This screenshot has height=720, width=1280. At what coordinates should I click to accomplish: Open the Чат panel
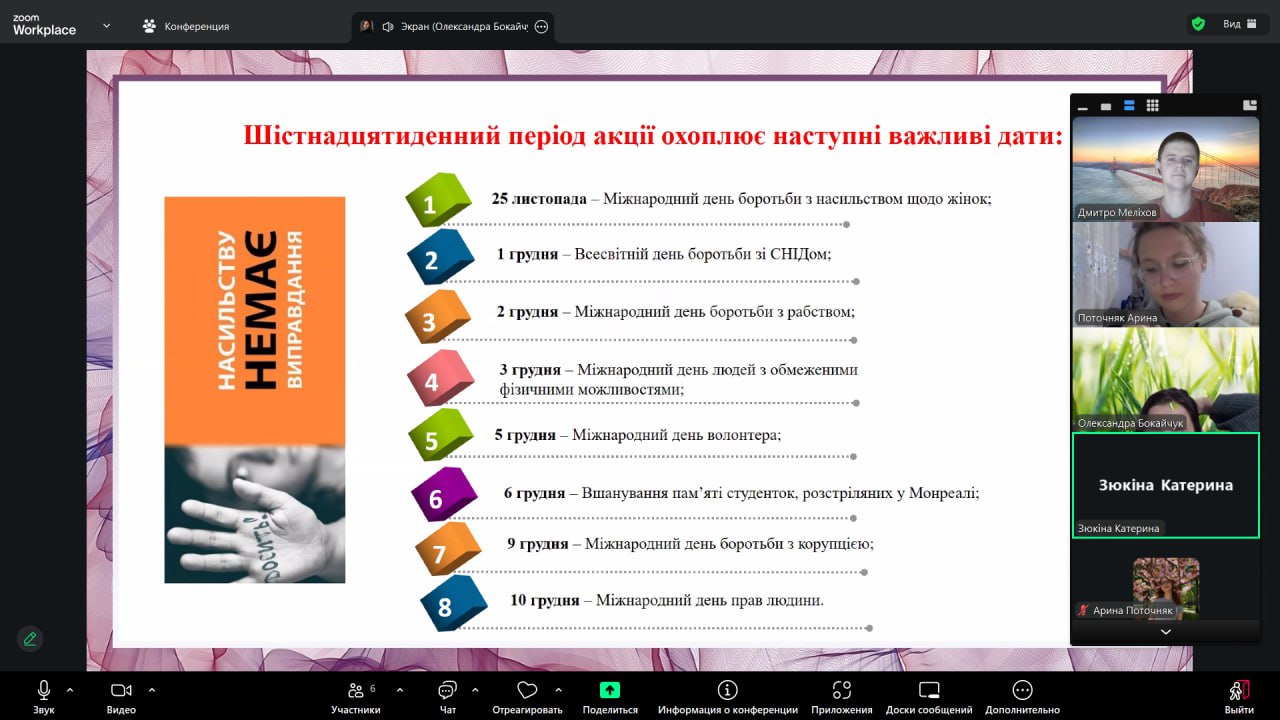point(446,689)
